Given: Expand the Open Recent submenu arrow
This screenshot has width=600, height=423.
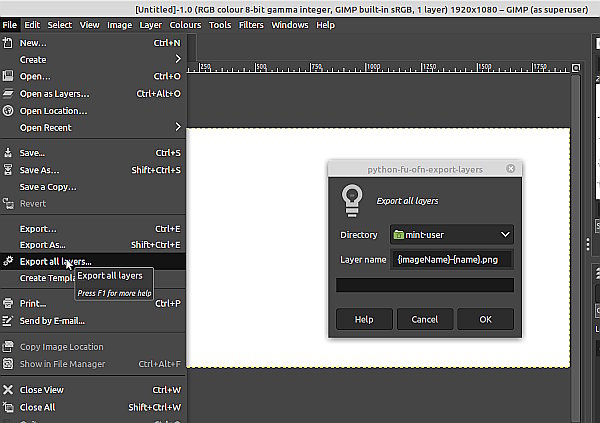Looking at the screenshot, I should (x=178, y=127).
